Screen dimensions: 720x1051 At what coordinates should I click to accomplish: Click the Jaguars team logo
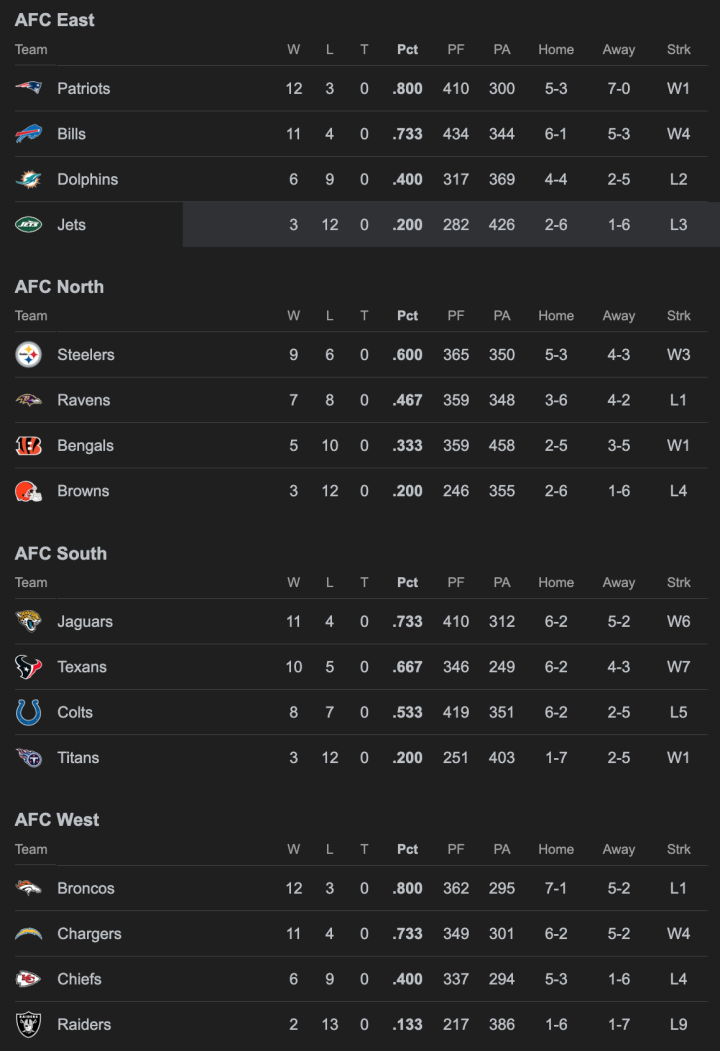pyautogui.click(x=29, y=621)
